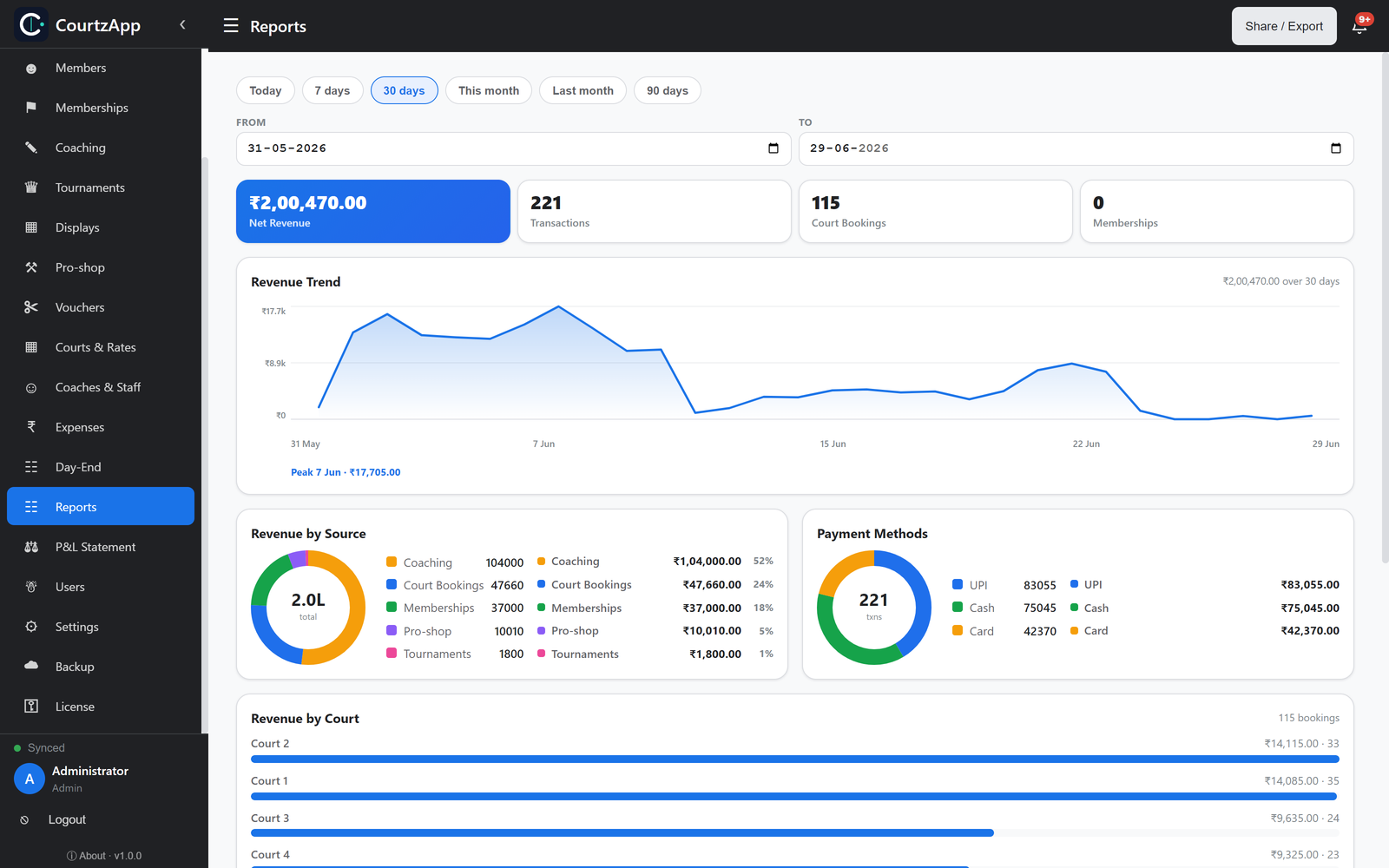The height and width of the screenshot is (868, 1389).
Task: Click the Displays grid icon
Action: pos(31,227)
